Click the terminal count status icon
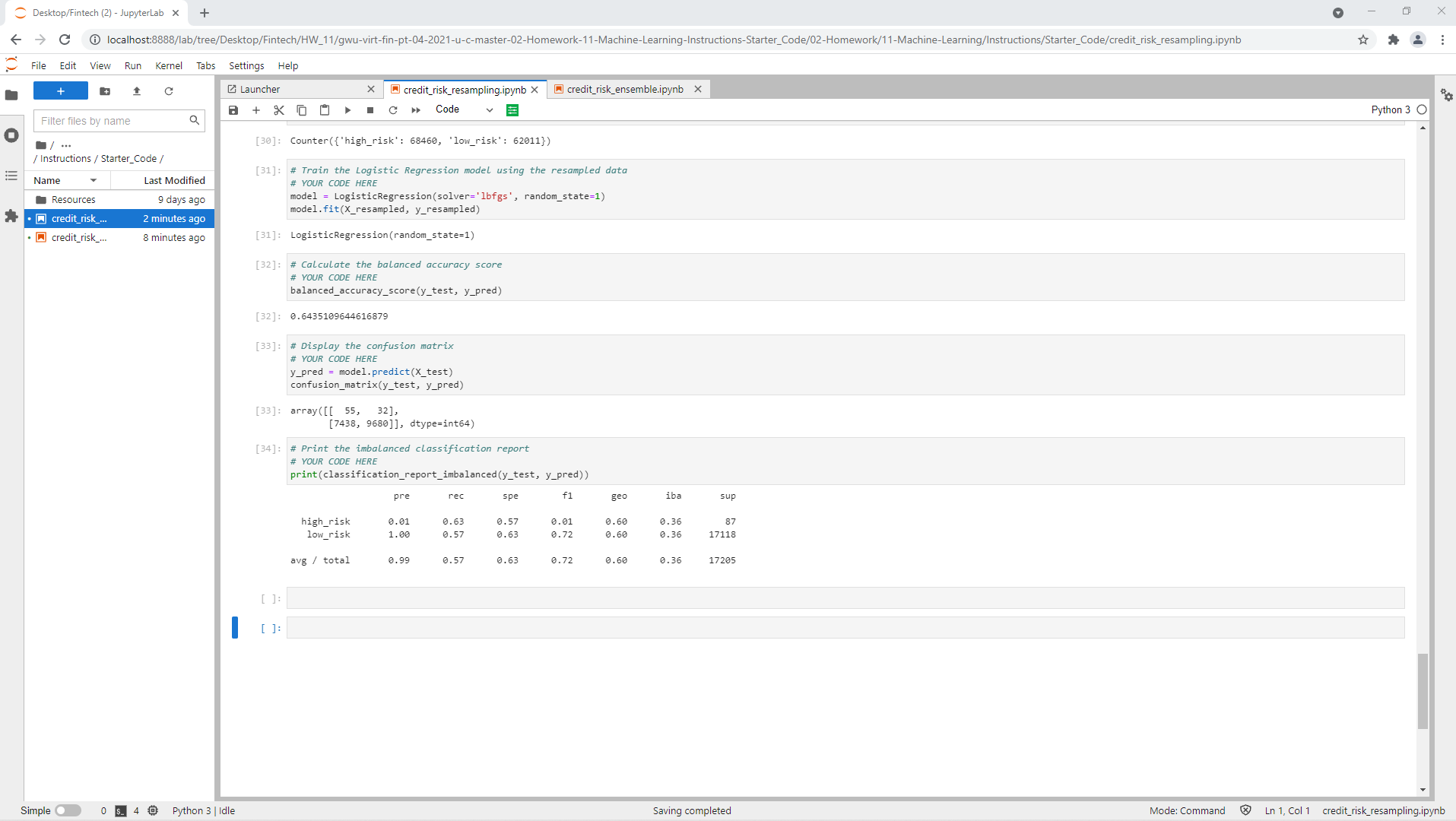Screen dimensions: 1456x821 coord(121,811)
